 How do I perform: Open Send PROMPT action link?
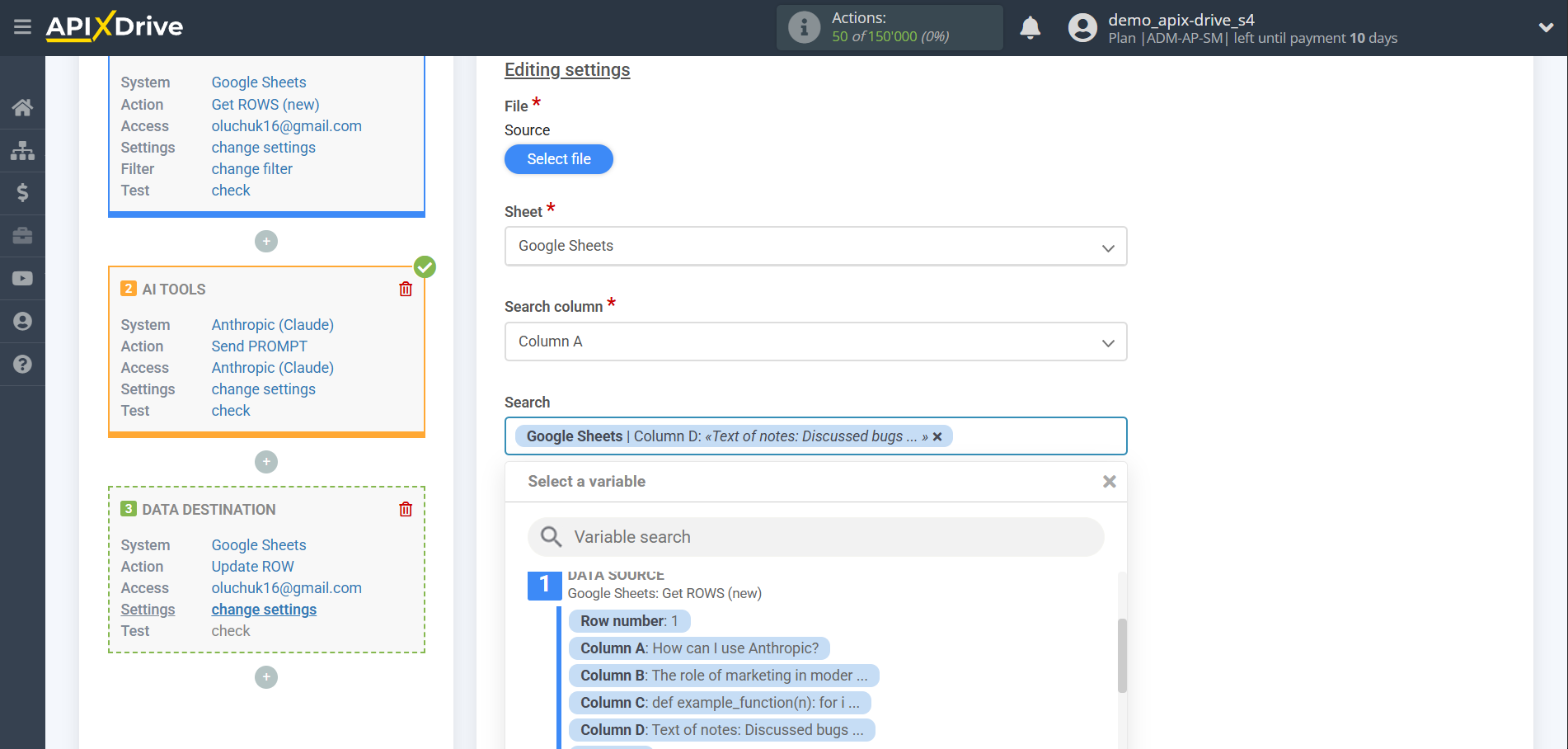point(260,346)
